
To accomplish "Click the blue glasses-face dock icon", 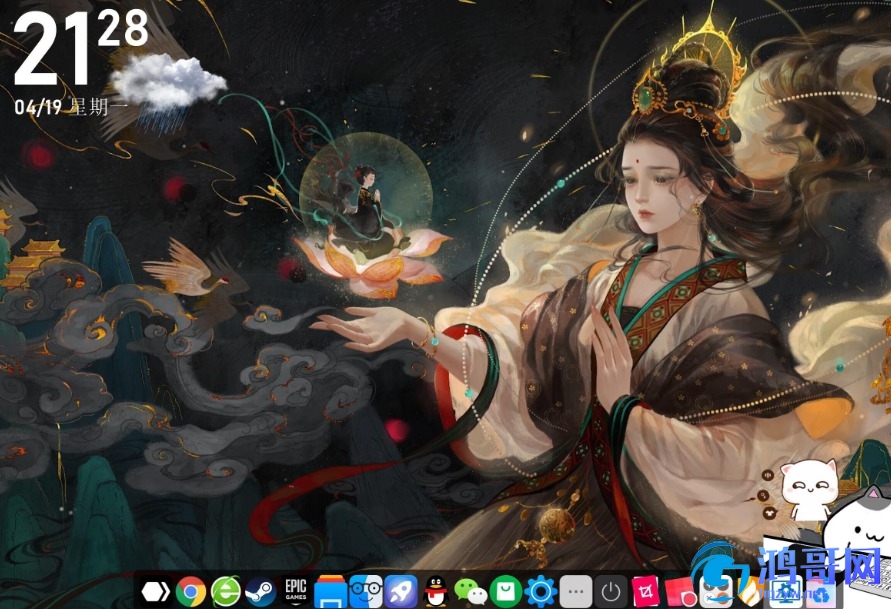I will pos(365,591).
